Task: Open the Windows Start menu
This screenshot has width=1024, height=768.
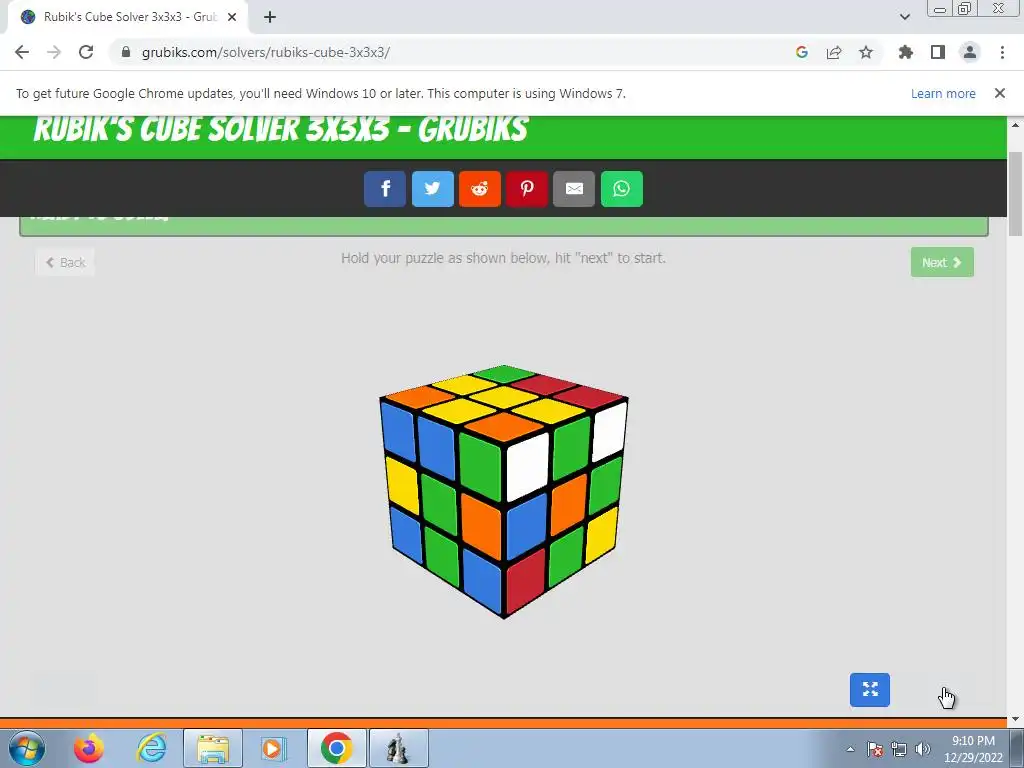Action: 27,748
